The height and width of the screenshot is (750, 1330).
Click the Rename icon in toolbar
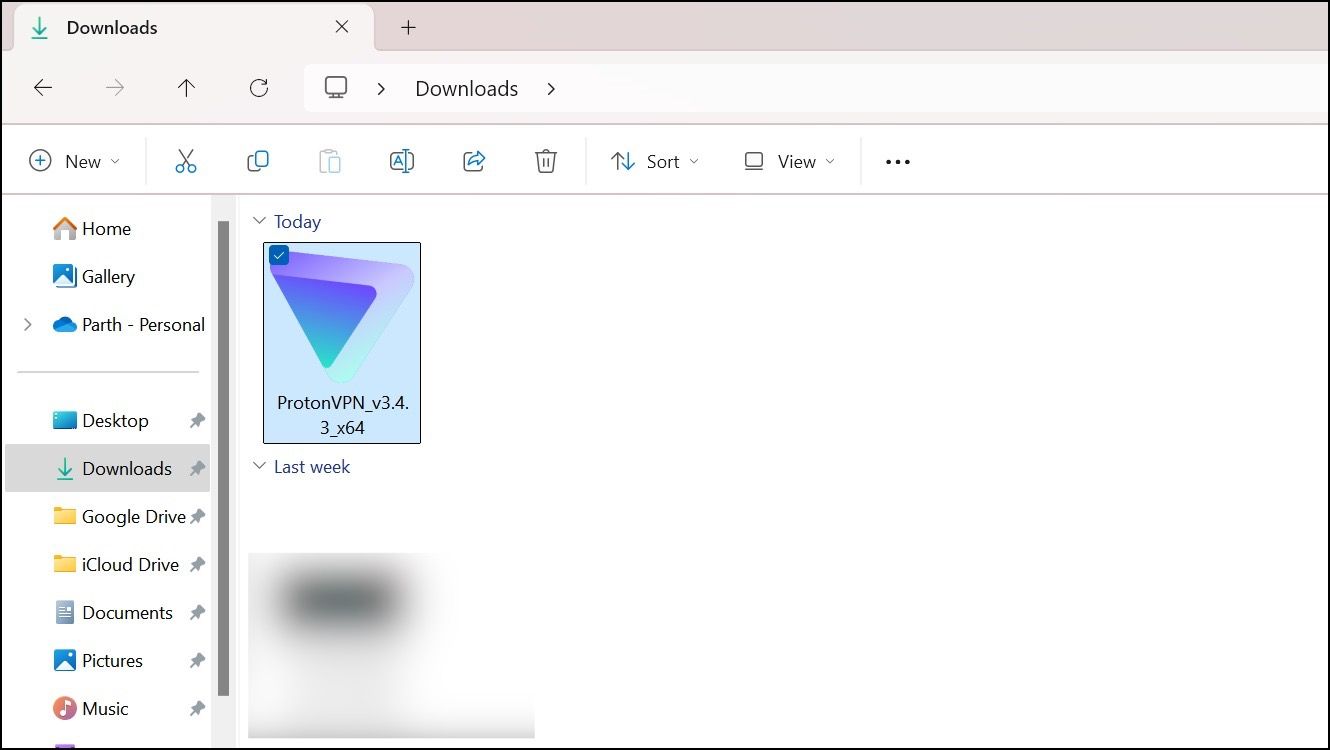pos(402,160)
